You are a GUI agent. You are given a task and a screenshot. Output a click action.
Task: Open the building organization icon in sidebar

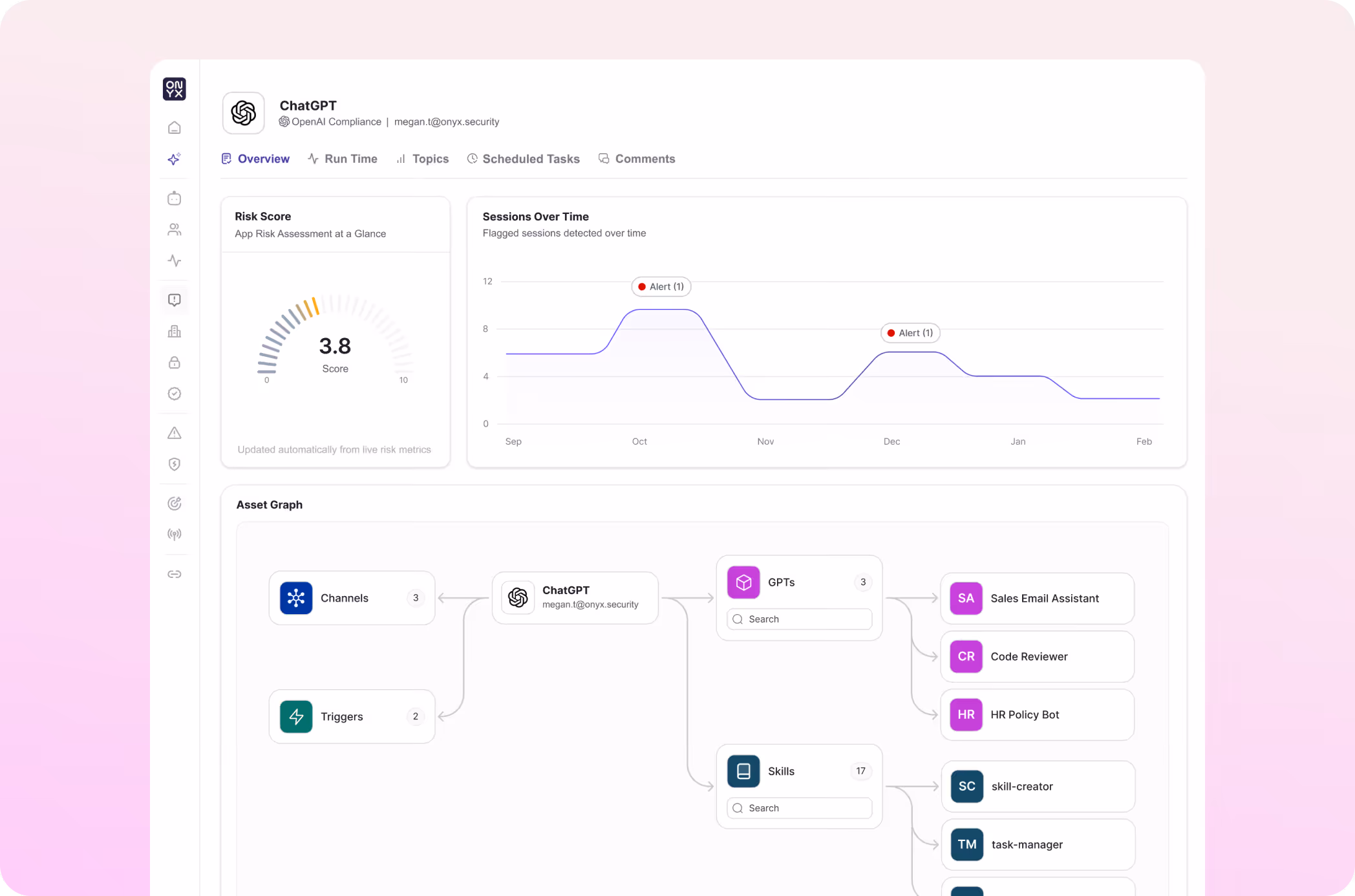pyautogui.click(x=175, y=332)
